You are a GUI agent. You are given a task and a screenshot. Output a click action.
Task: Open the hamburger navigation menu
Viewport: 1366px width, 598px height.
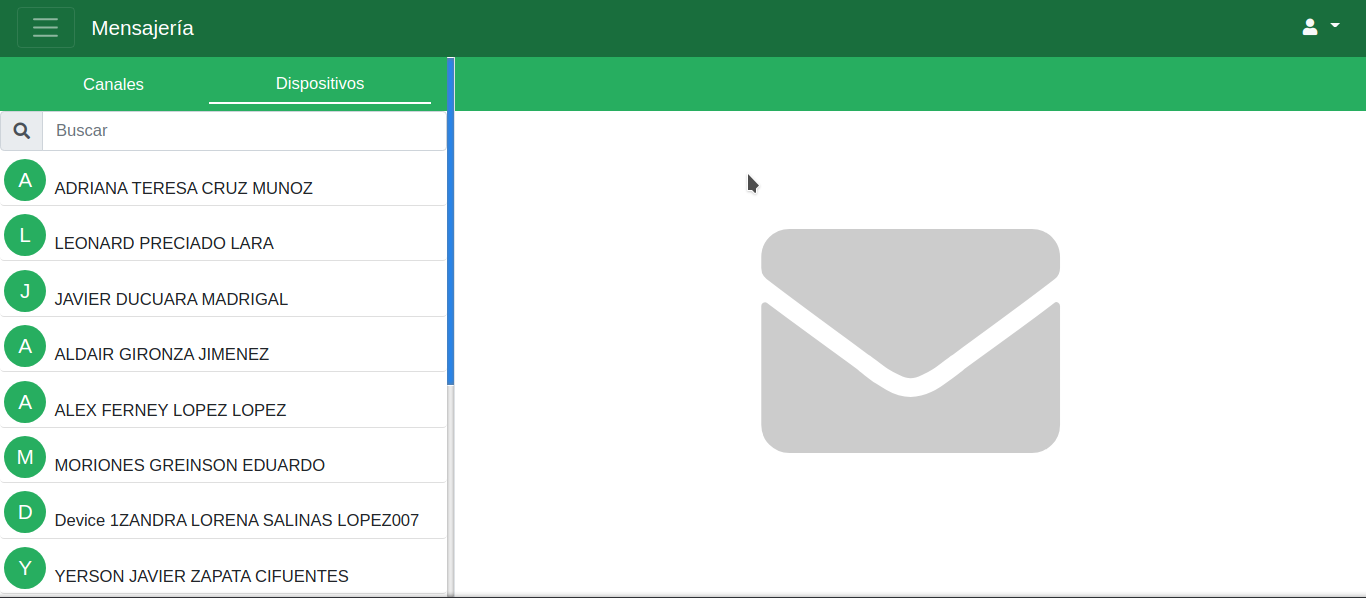(46, 28)
